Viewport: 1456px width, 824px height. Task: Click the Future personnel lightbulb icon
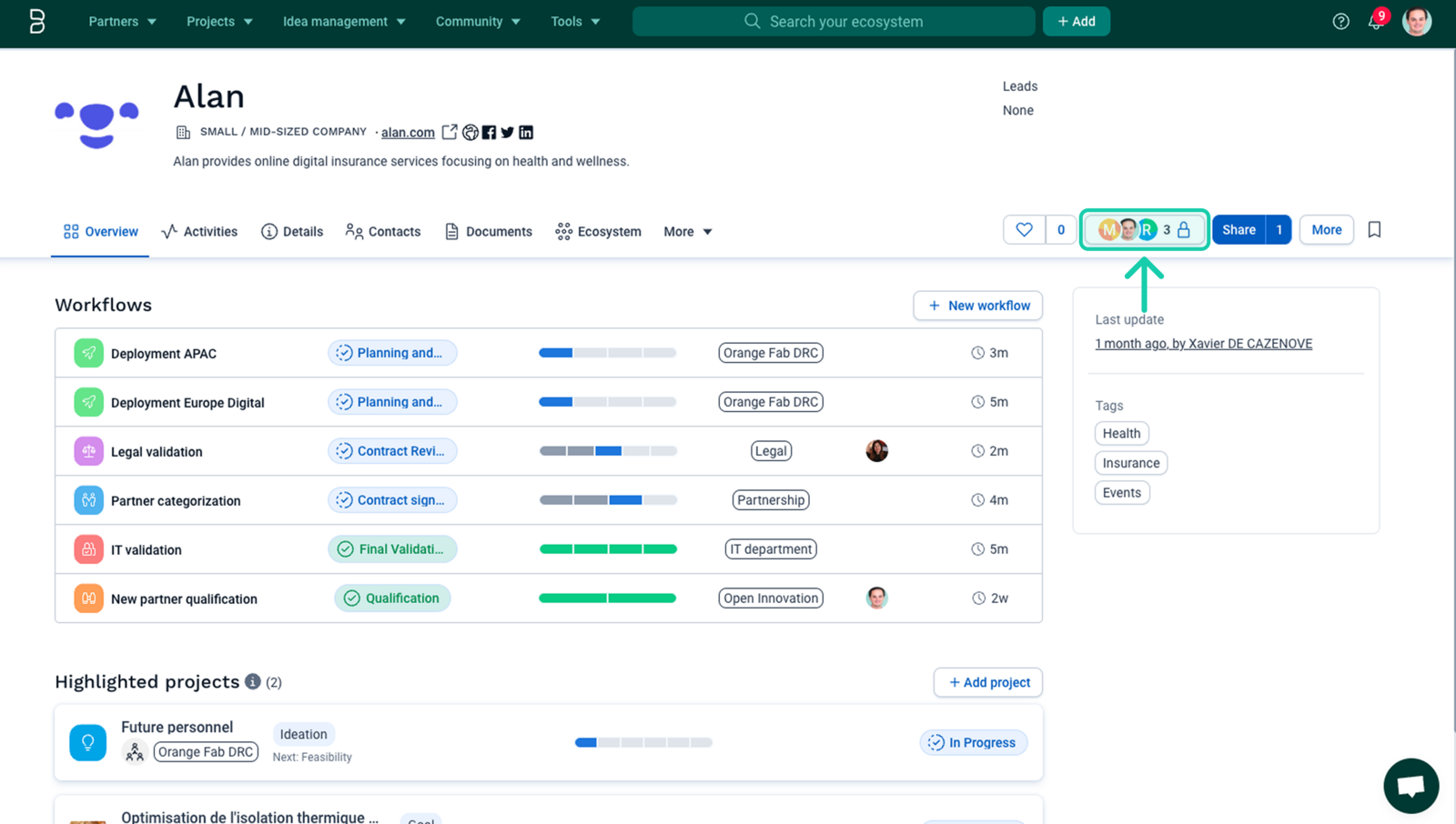88,742
